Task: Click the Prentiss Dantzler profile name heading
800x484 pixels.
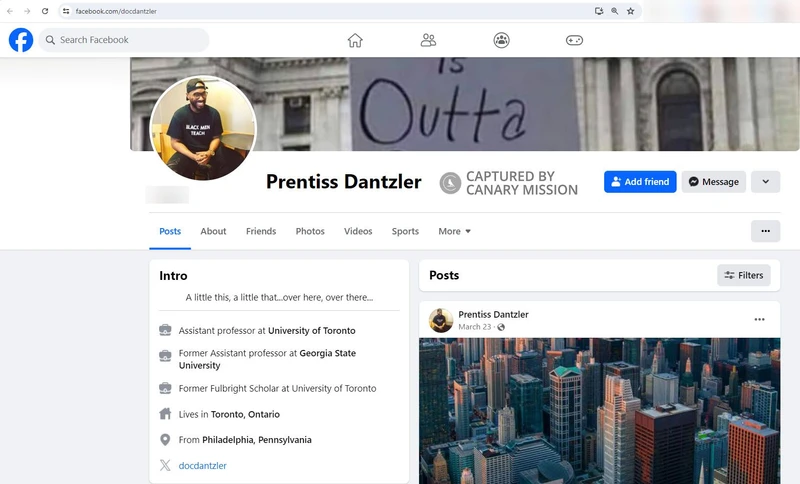Action: click(343, 182)
